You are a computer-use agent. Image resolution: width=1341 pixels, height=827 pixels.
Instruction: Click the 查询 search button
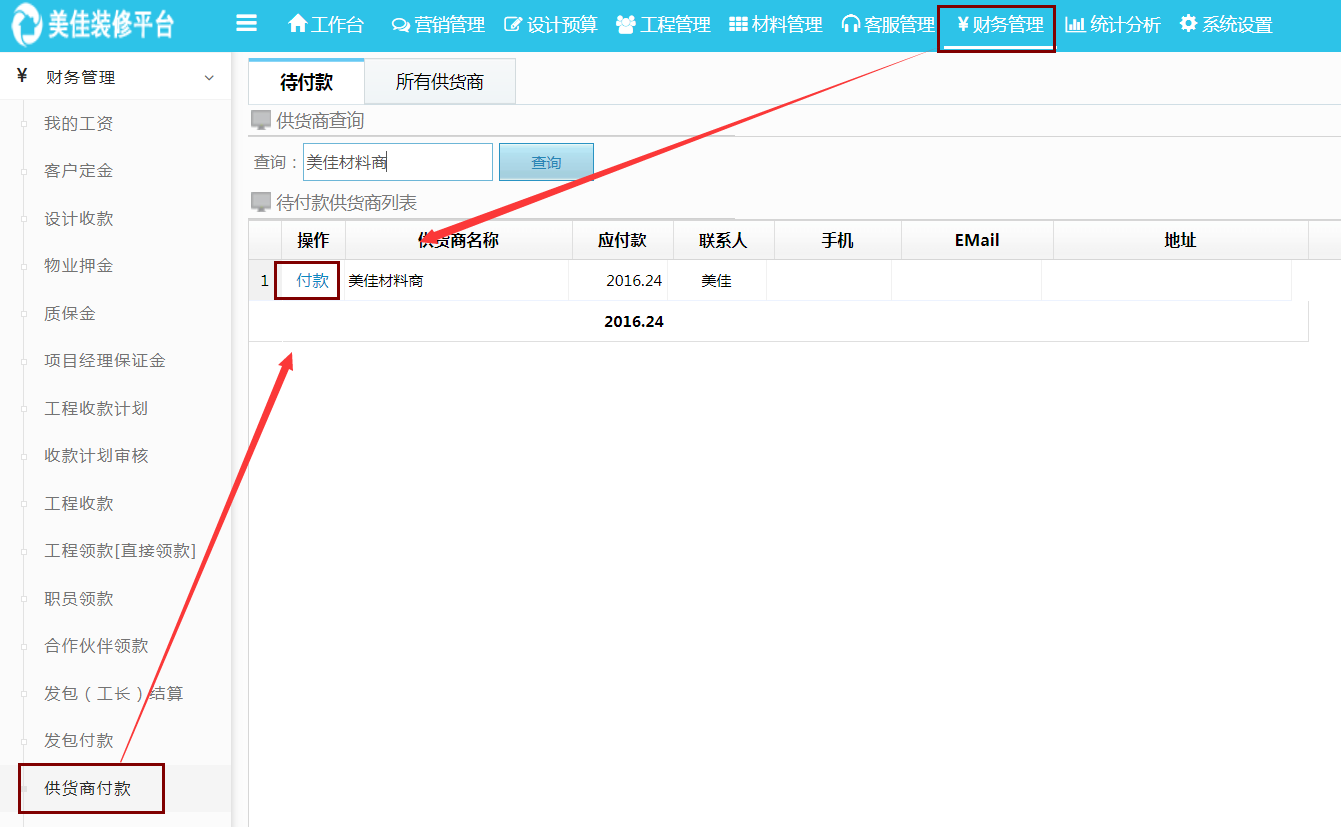(546, 162)
